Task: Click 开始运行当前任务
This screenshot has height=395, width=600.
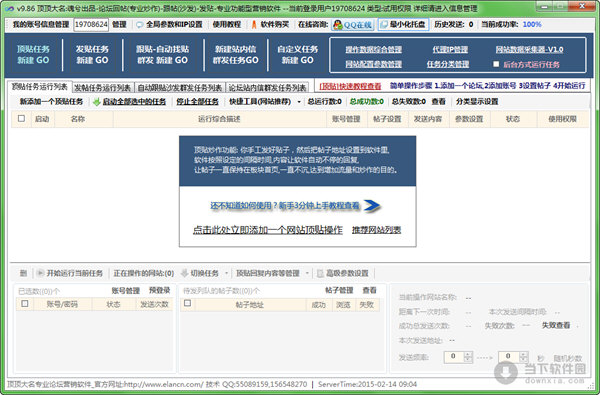Action: coord(75,273)
